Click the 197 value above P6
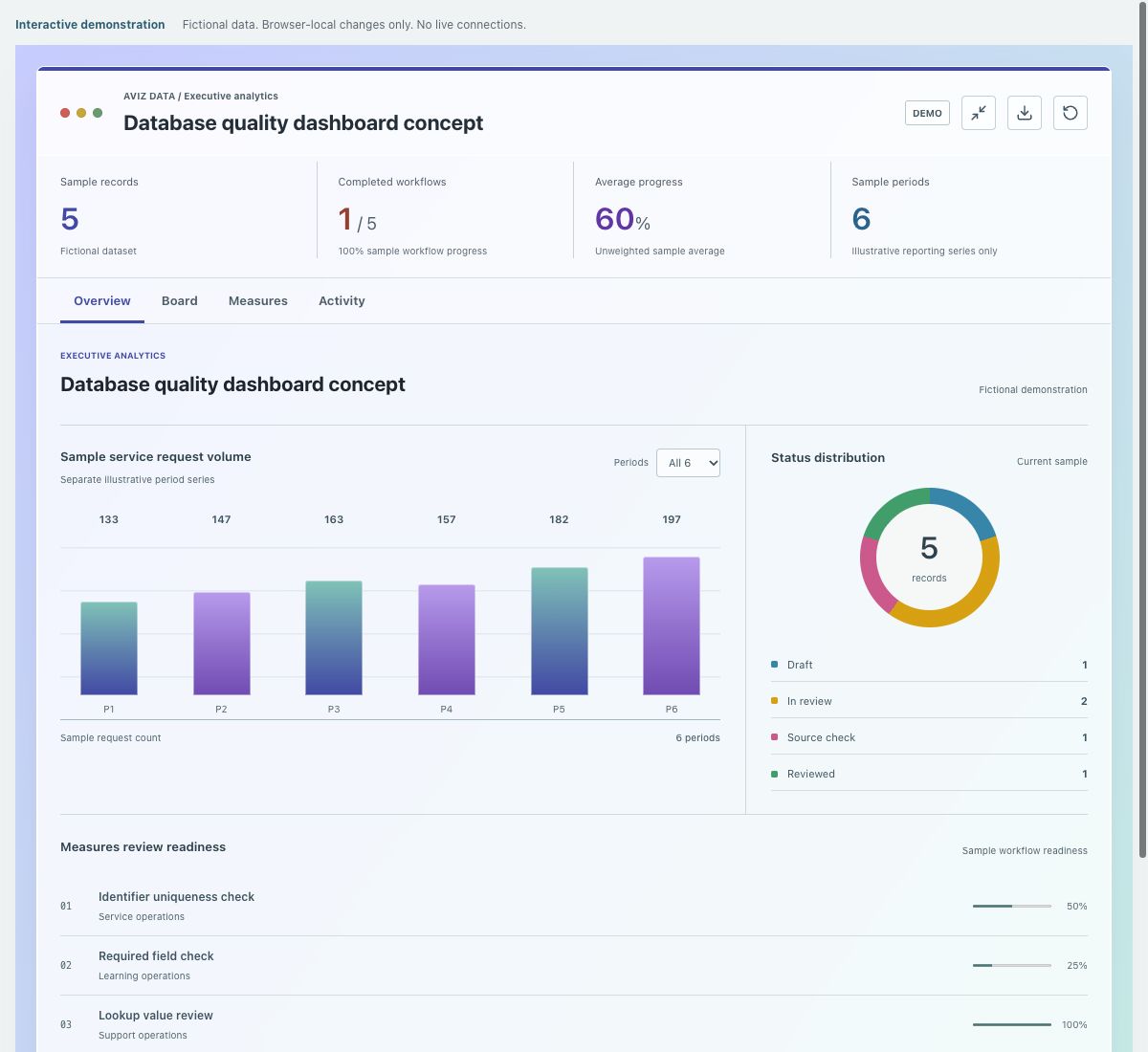The width and height of the screenshot is (1148, 1052). click(672, 519)
